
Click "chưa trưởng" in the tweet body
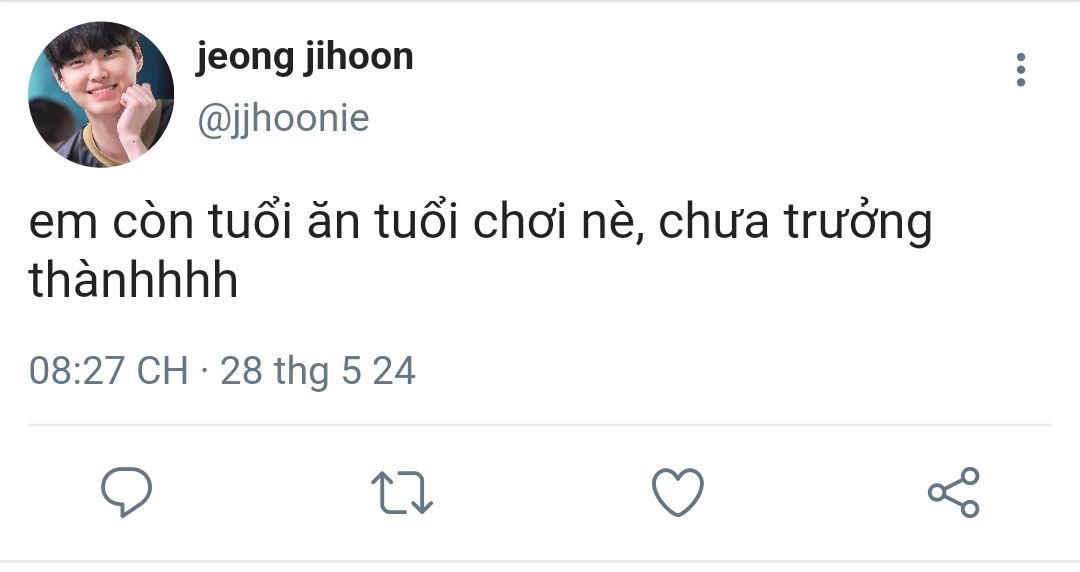[795, 225]
